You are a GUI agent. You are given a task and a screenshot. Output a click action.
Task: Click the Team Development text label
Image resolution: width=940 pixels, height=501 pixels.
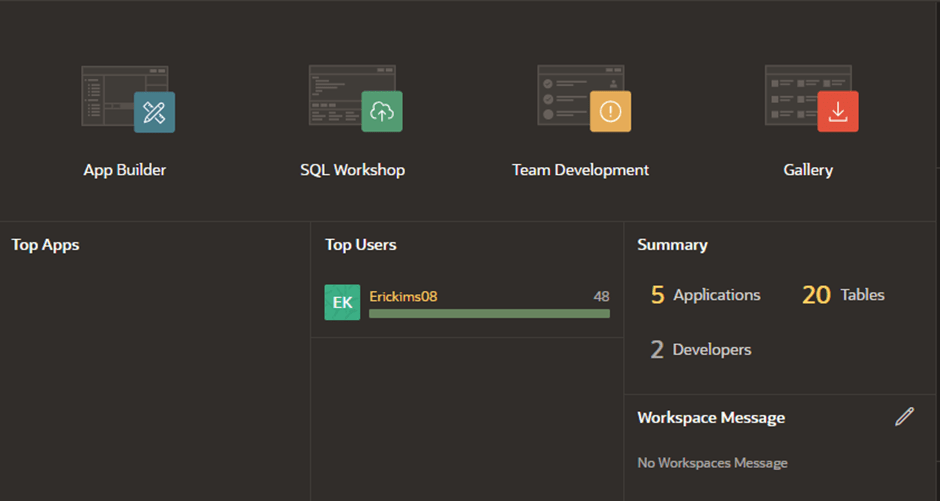pos(580,170)
